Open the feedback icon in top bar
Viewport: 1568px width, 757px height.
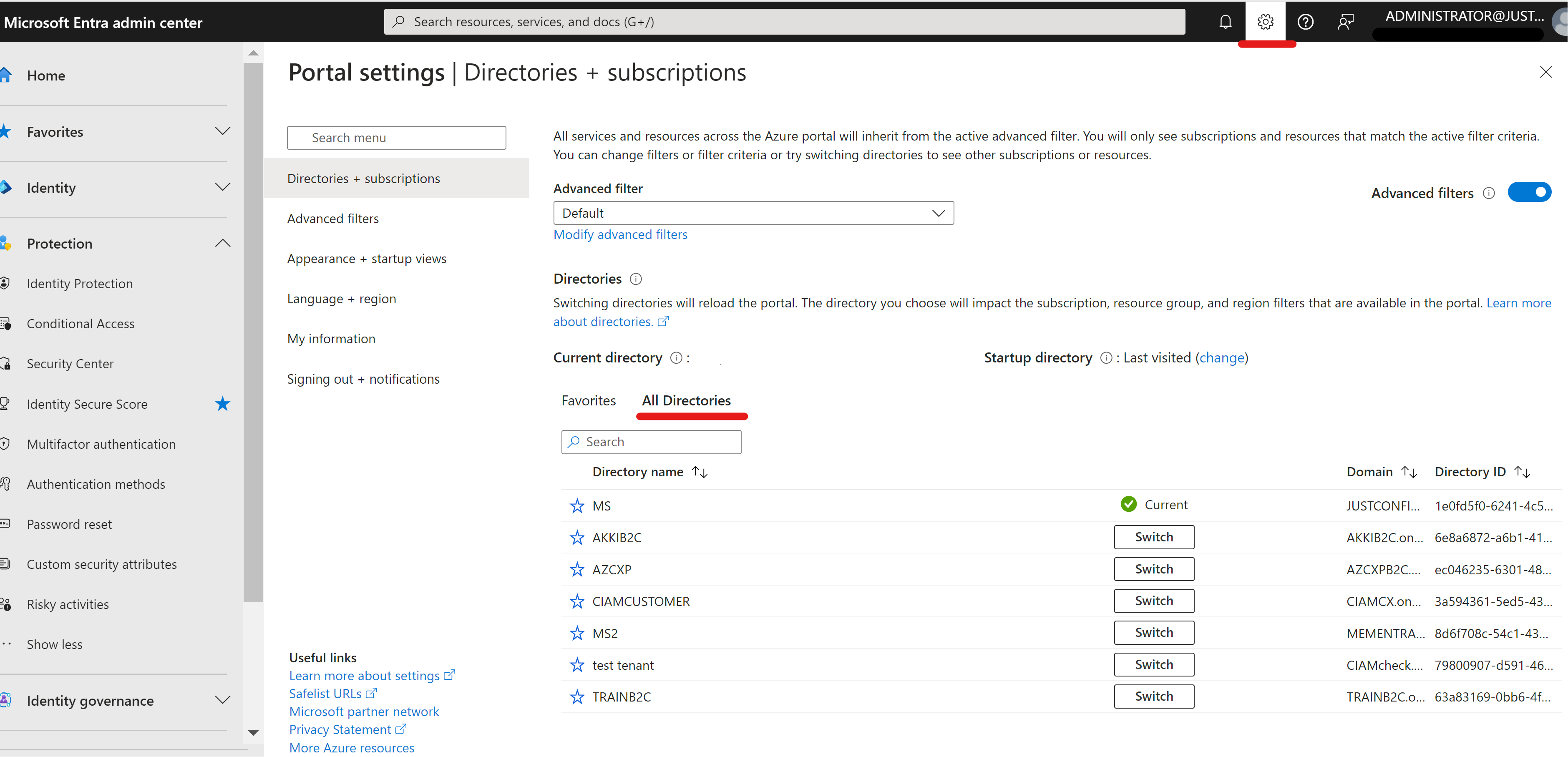click(x=1345, y=22)
